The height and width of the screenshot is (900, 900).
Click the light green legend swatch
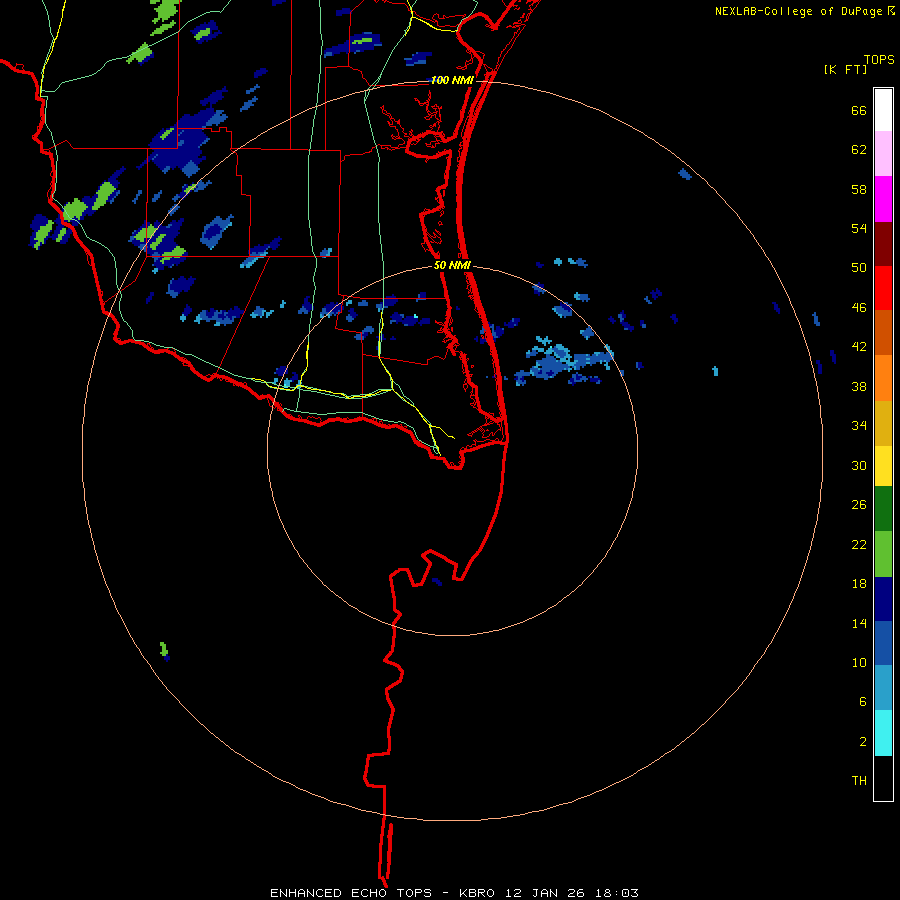[883, 554]
